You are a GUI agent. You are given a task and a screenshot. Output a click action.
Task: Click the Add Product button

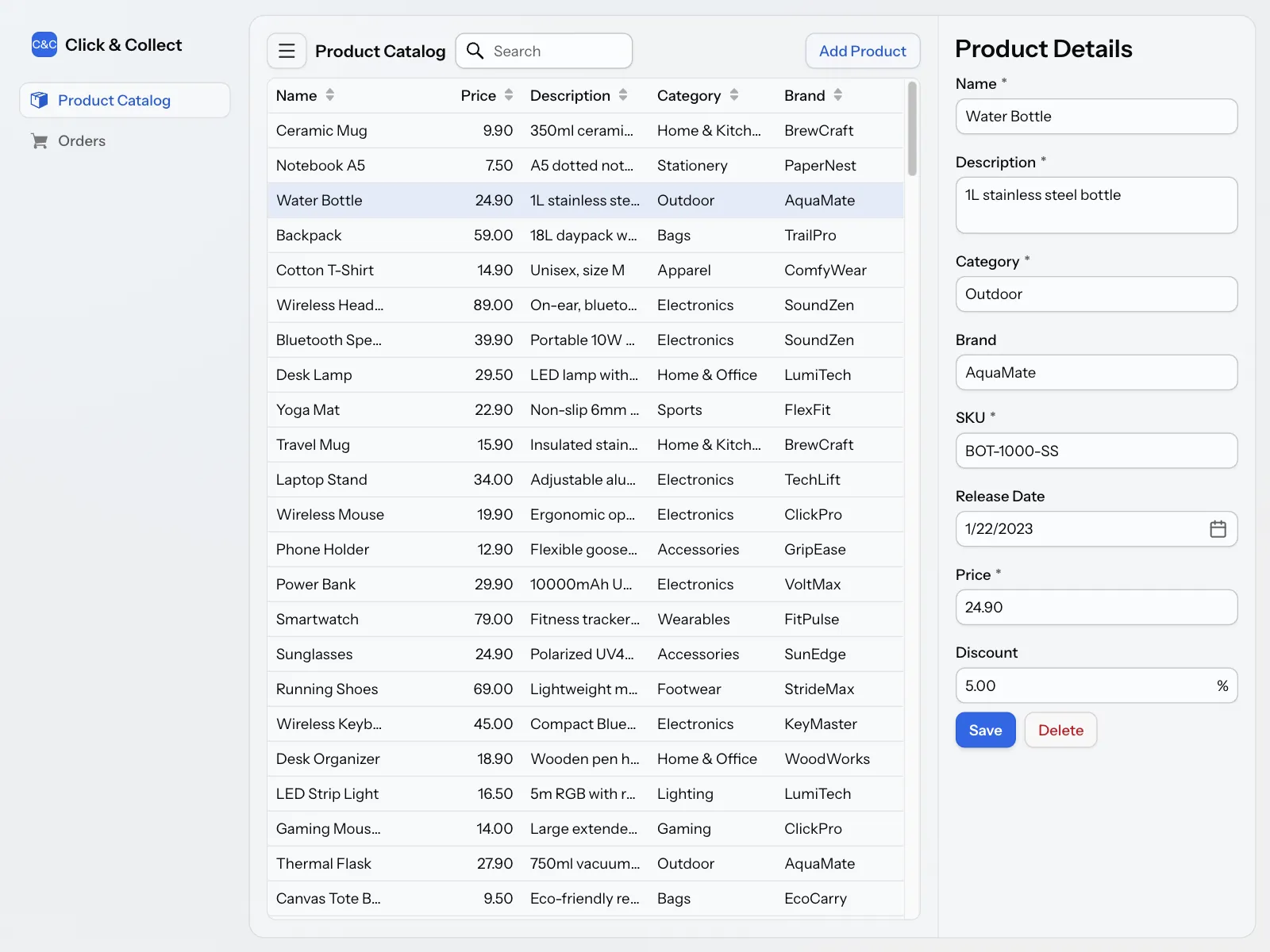(863, 51)
